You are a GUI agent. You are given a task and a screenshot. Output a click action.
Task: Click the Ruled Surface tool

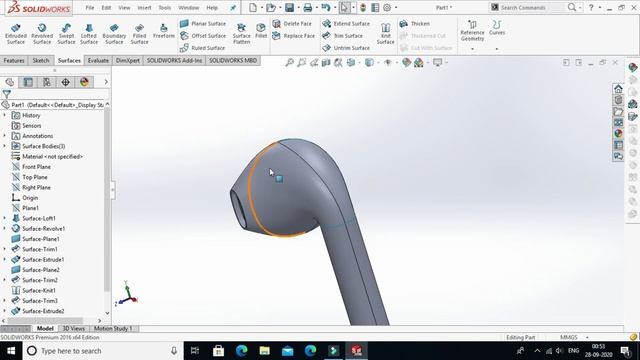pos(202,48)
